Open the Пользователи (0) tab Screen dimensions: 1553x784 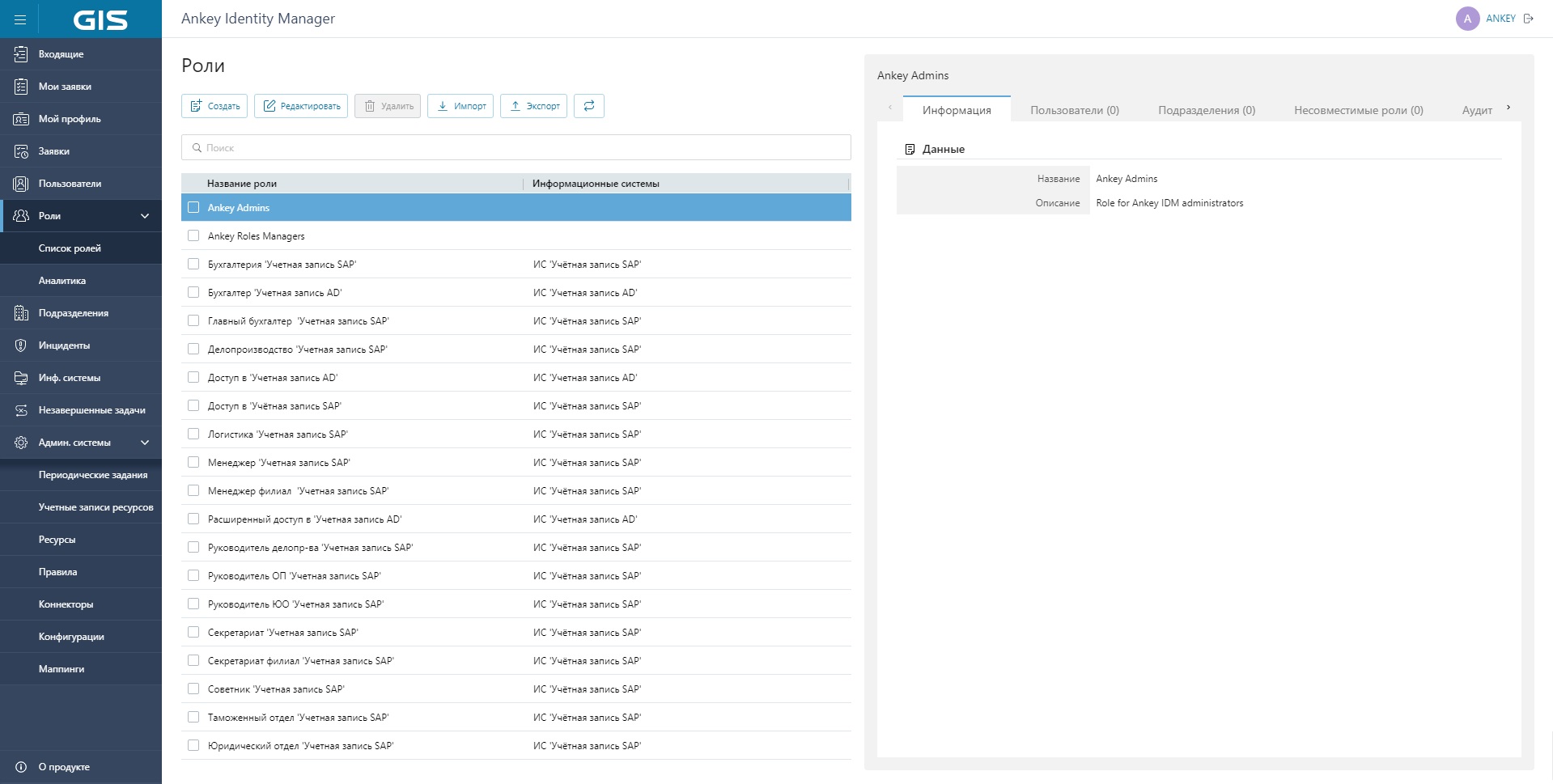1075,110
